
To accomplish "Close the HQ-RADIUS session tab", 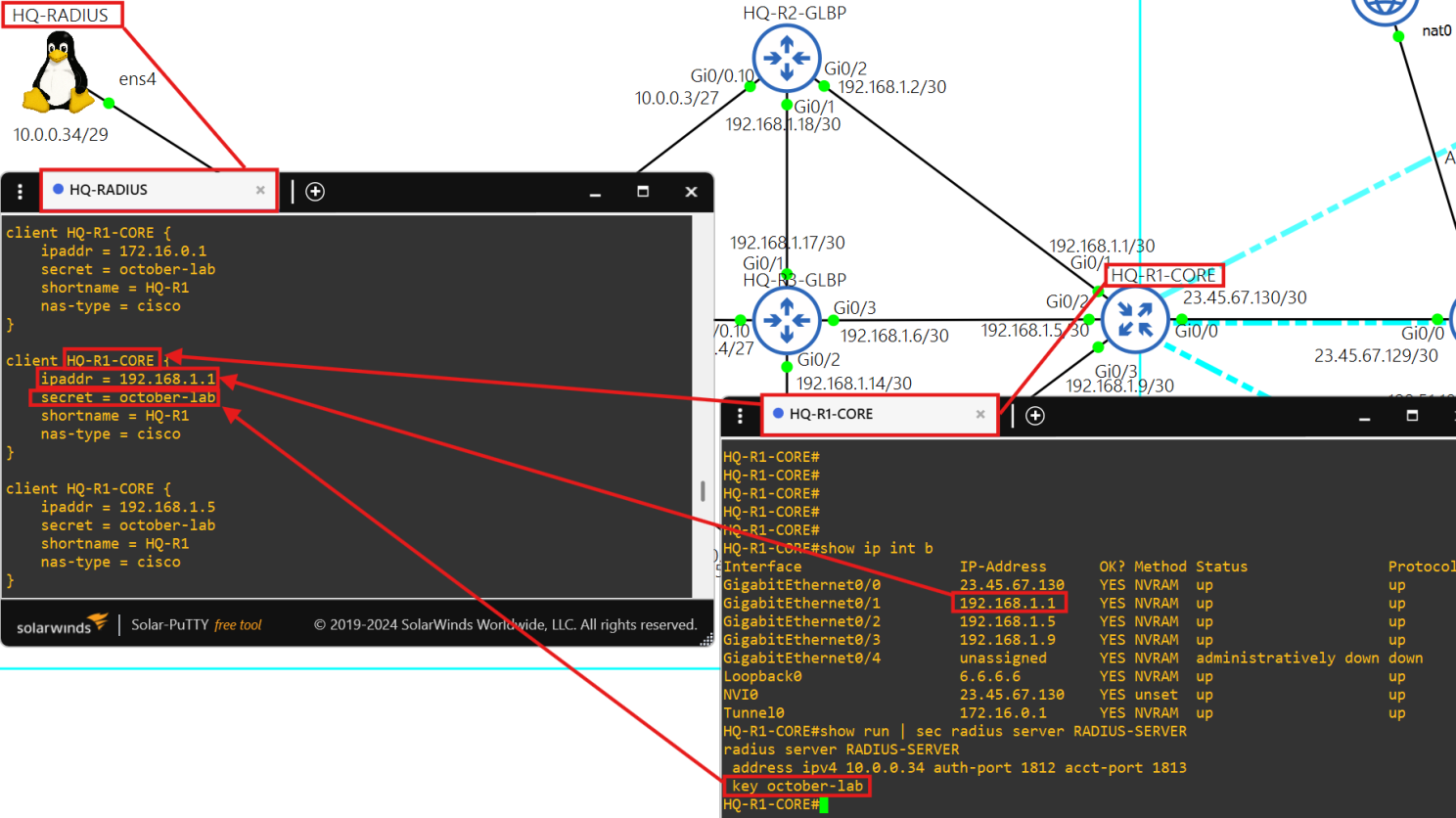I will click(x=260, y=190).
